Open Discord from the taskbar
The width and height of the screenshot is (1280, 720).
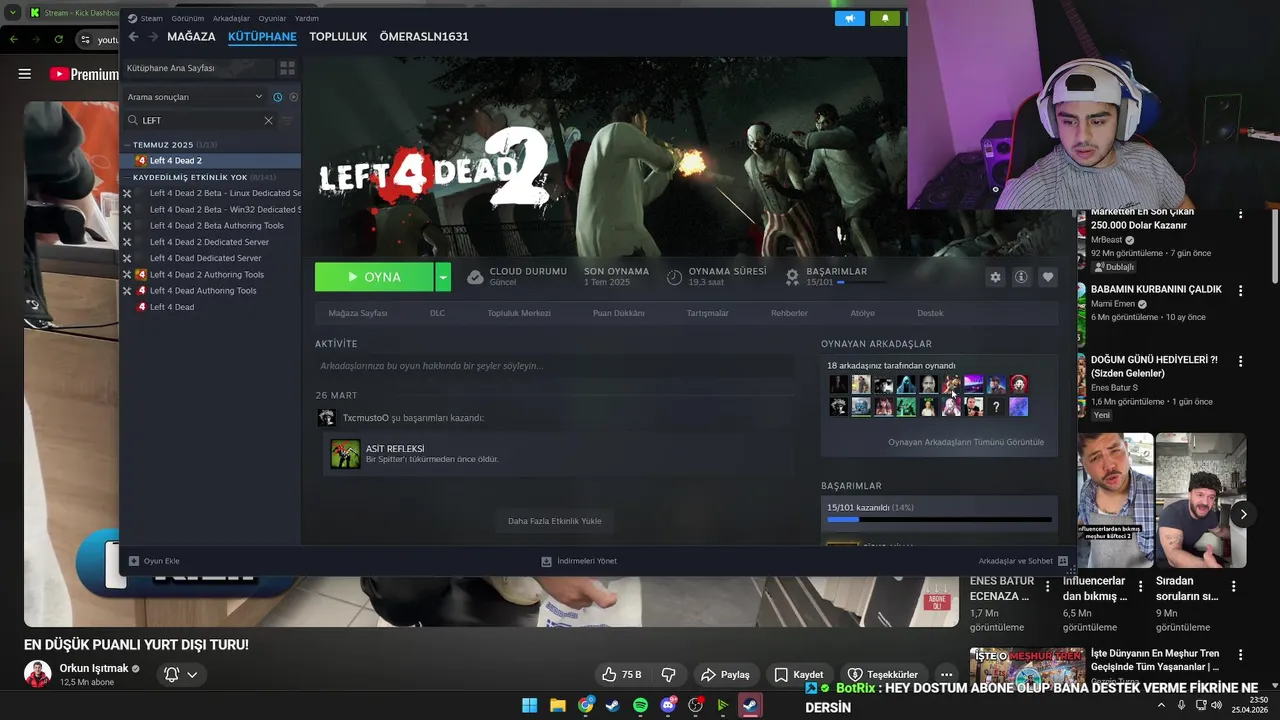(668, 705)
